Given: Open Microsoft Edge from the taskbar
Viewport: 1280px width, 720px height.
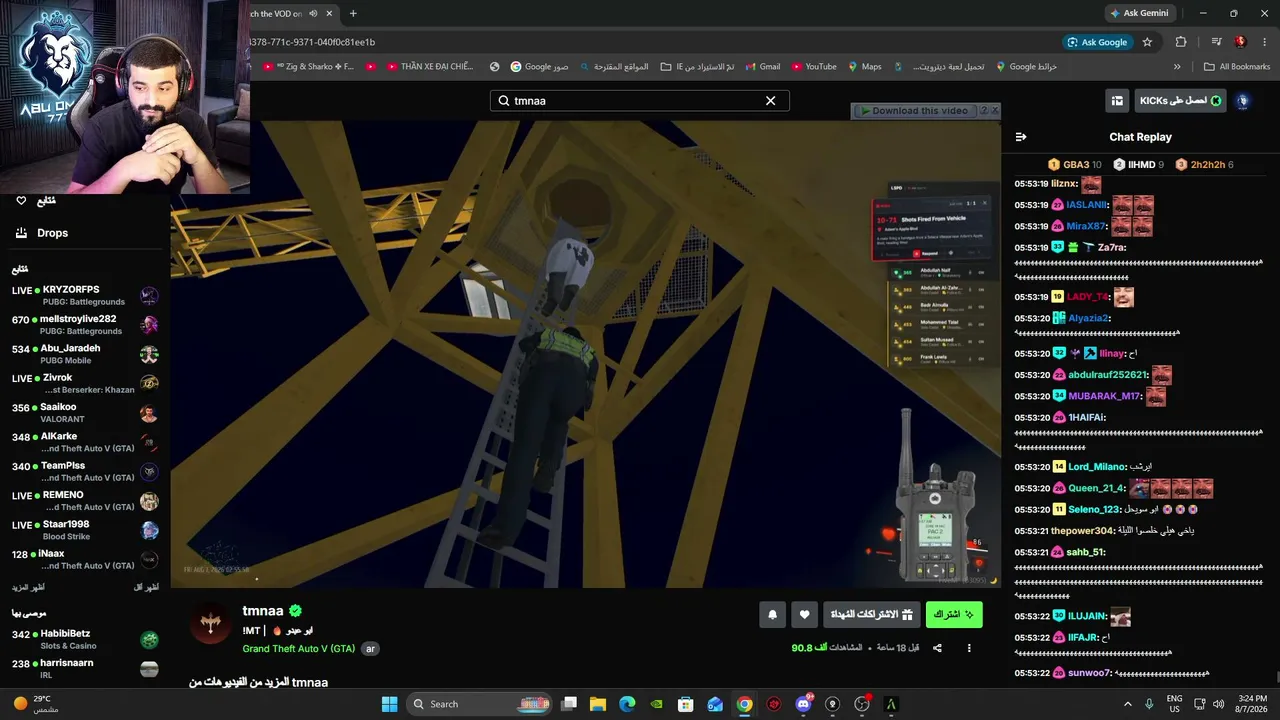Looking at the screenshot, I should coord(627,704).
